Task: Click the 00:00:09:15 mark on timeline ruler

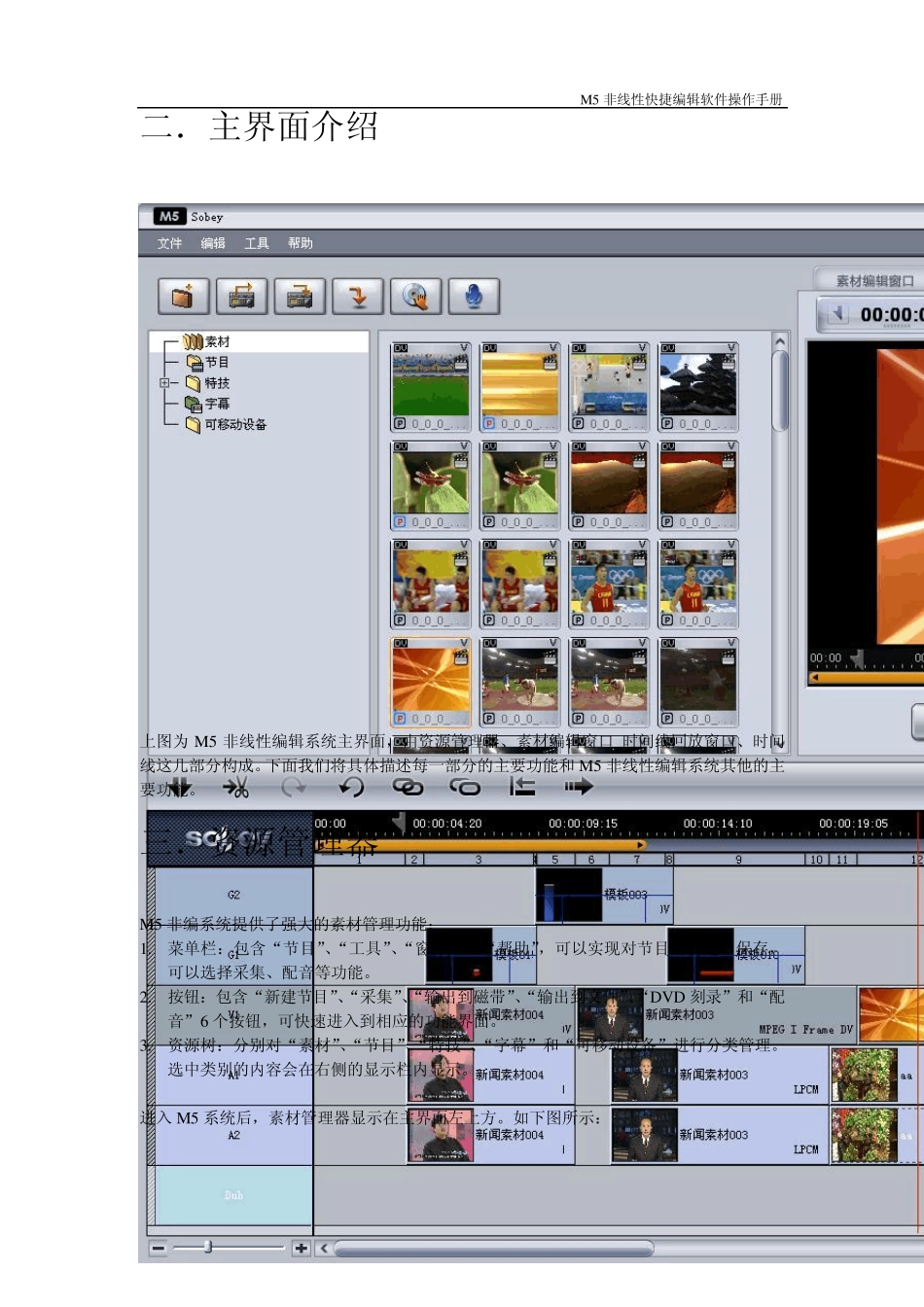Action: click(x=583, y=824)
